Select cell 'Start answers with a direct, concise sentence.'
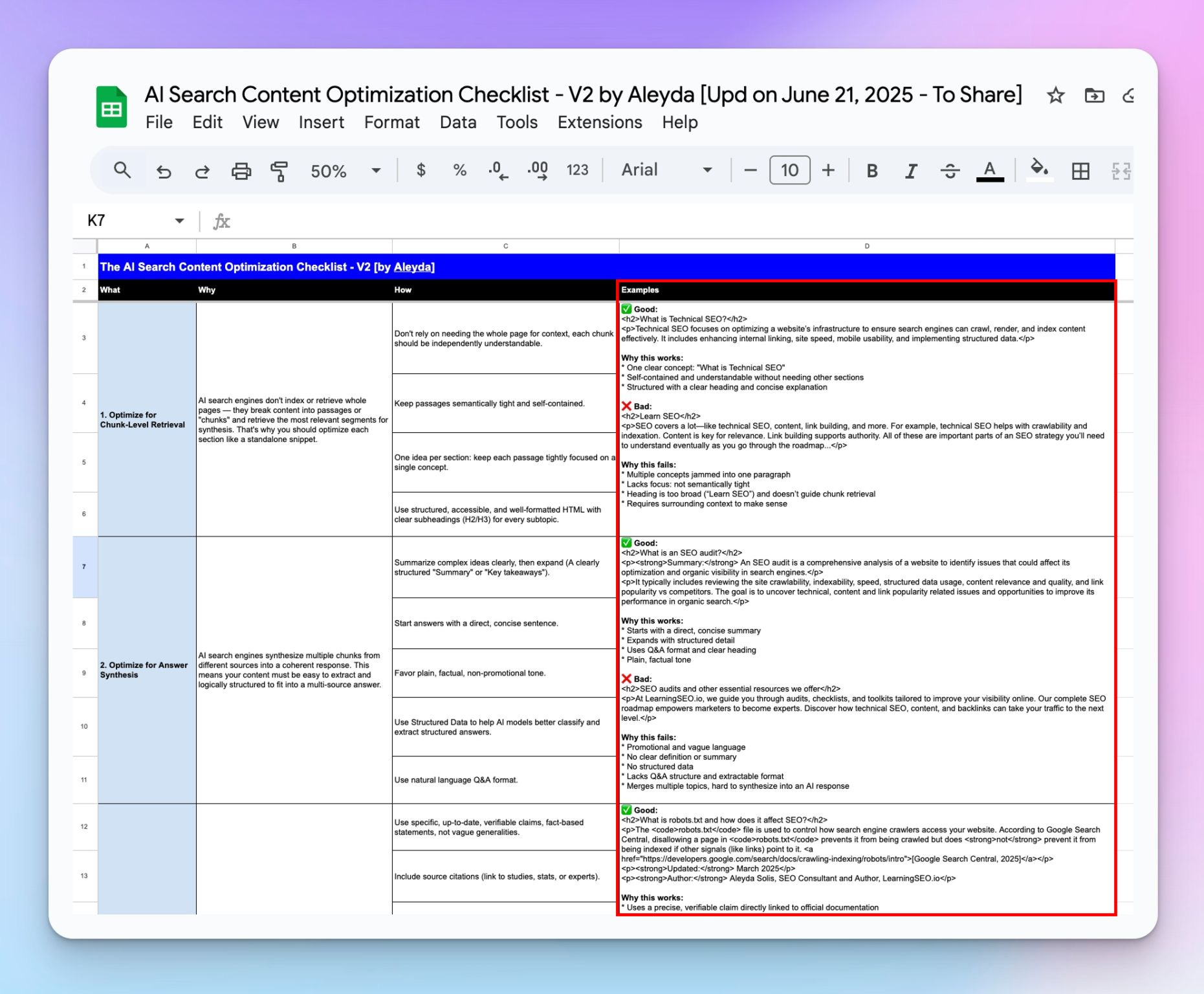Image resolution: width=1204 pixels, height=994 pixels. coord(505,623)
